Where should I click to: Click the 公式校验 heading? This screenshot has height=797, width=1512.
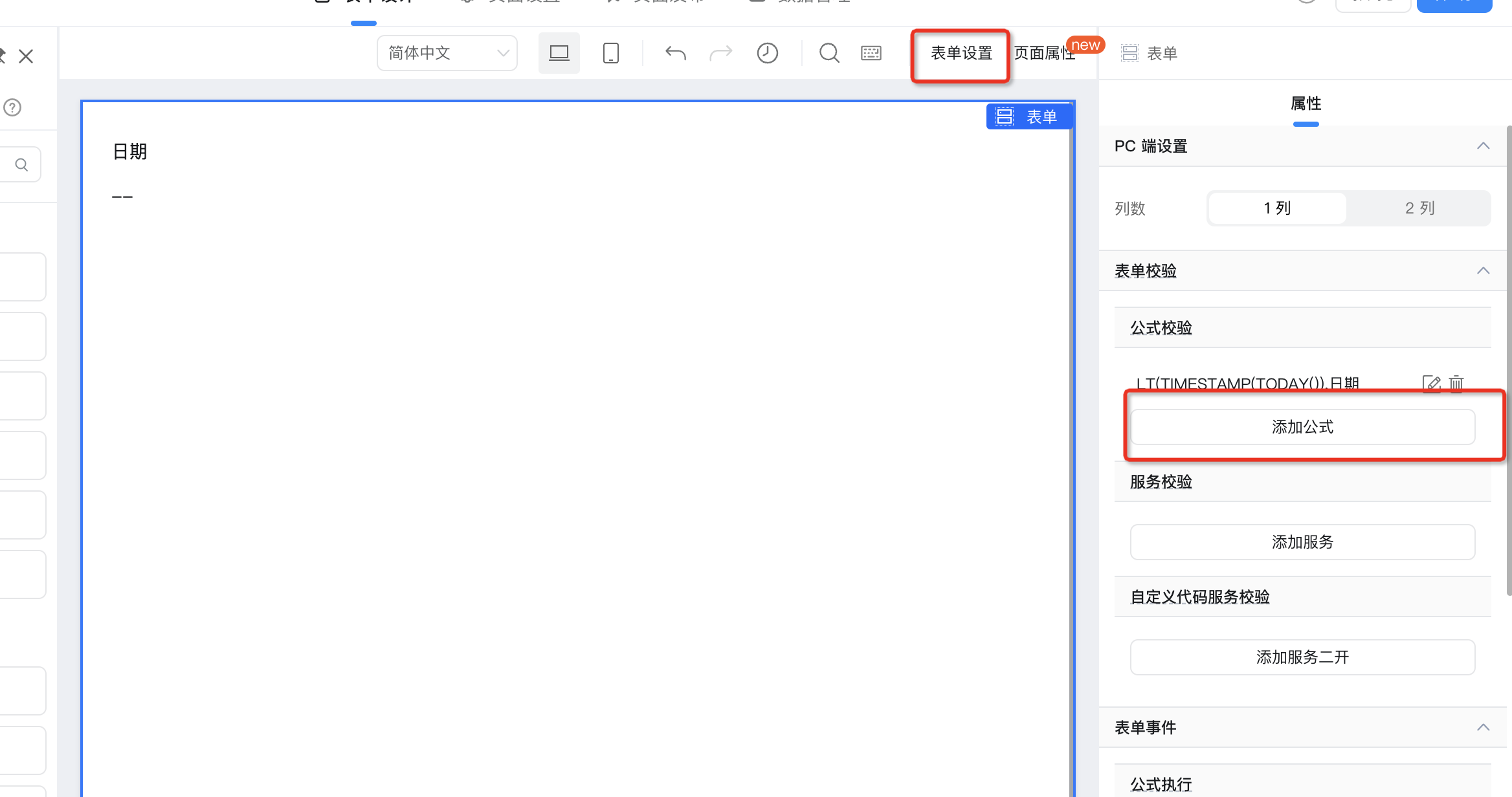pyautogui.click(x=1161, y=328)
